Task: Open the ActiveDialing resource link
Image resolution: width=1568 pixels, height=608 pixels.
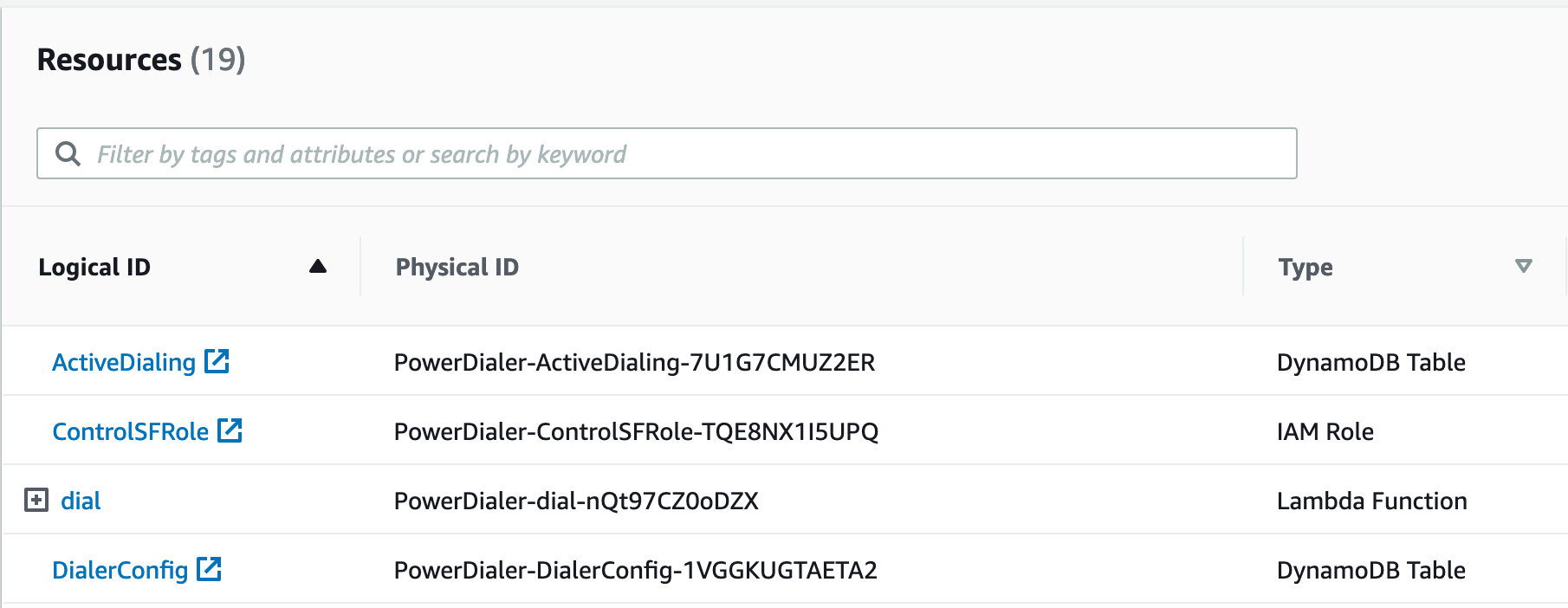Action: click(x=124, y=362)
